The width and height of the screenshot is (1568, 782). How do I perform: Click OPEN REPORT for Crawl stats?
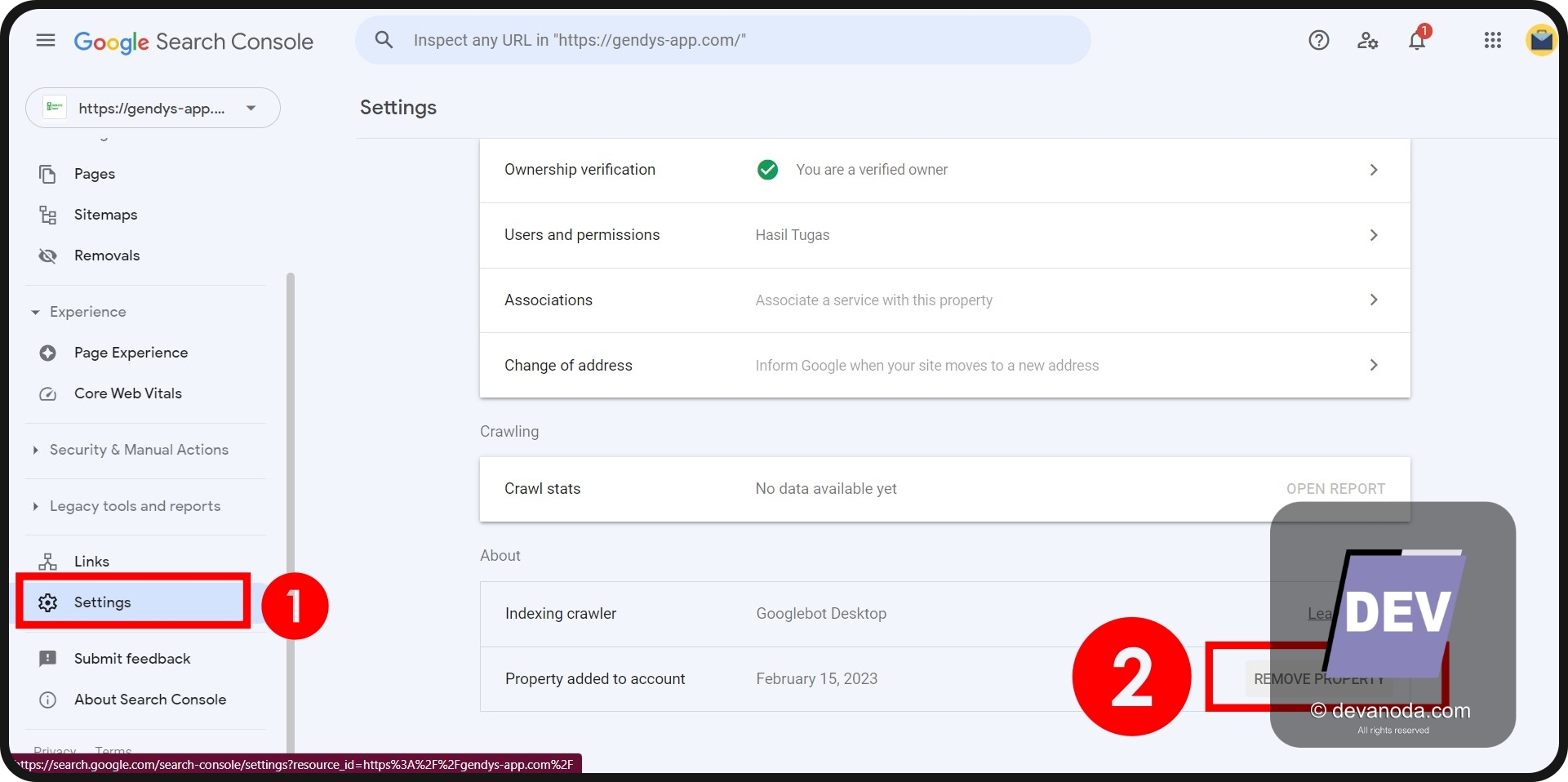click(x=1335, y=489)
